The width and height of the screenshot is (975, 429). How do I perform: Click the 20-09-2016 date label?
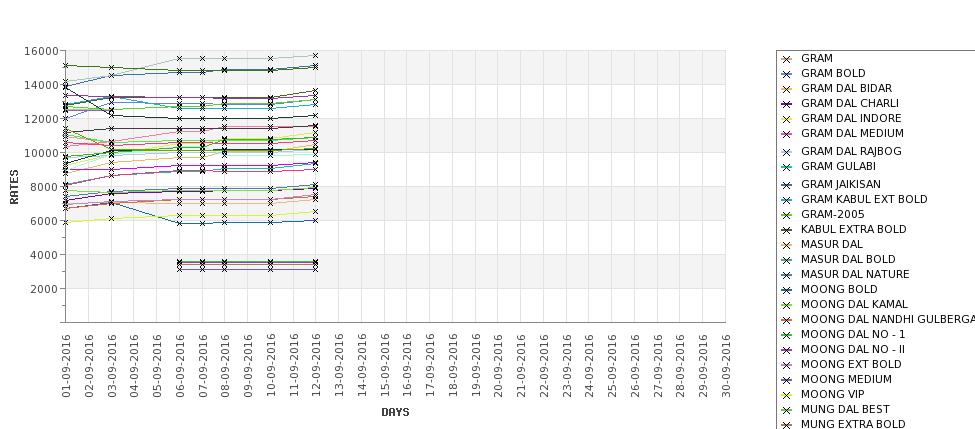(x=498, y=366)
